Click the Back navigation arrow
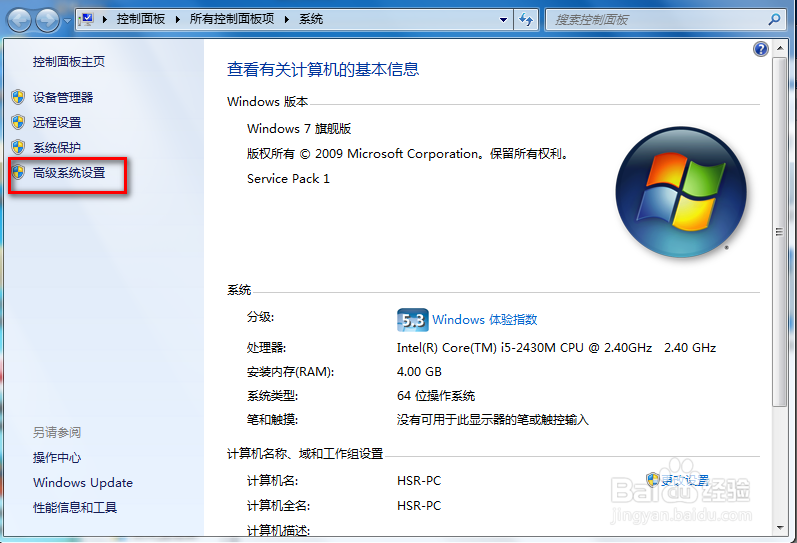This screenshot has width=797, height=543. [x=19, y=20]
